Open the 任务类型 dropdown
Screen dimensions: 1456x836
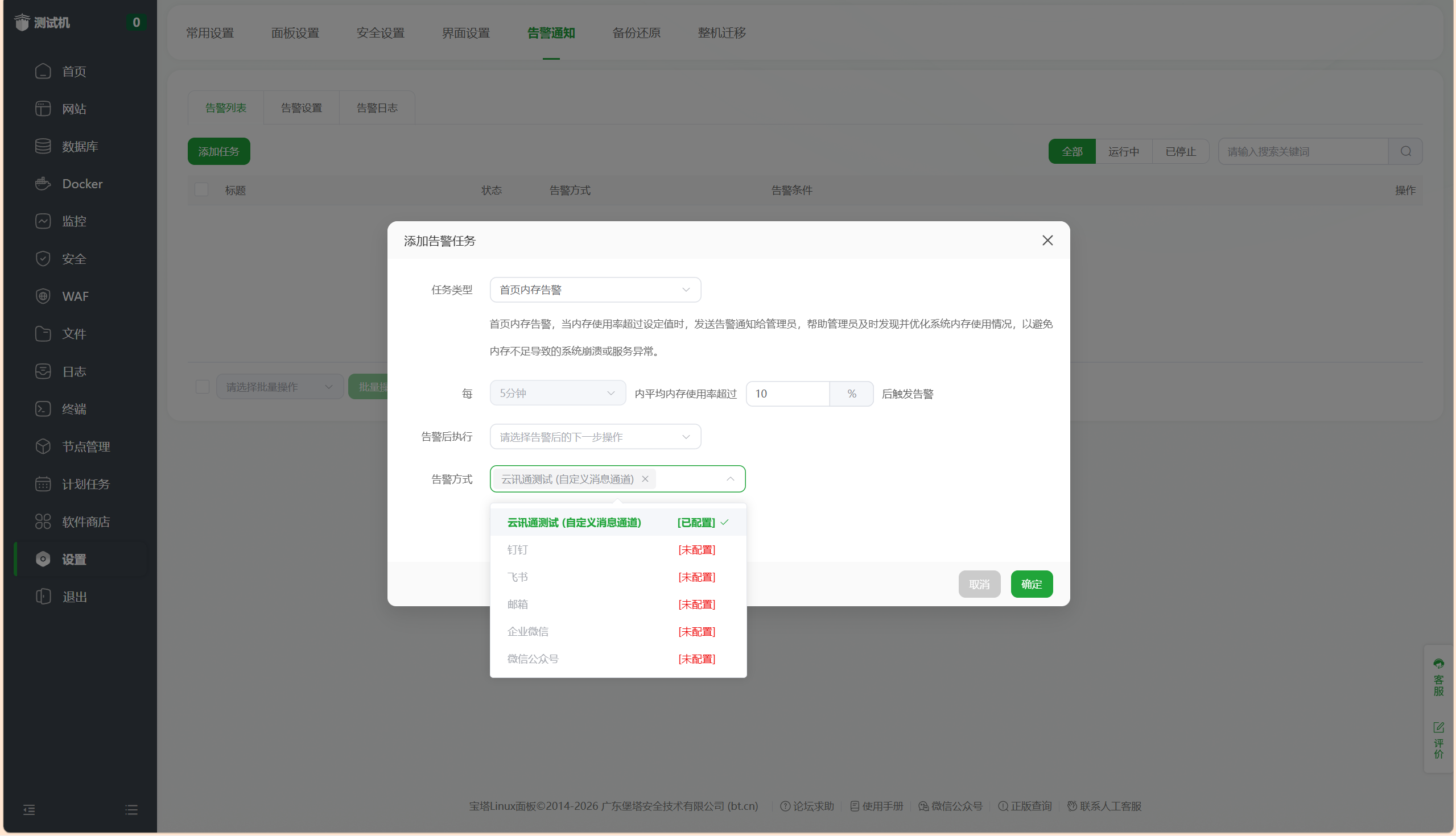(x=595, y=290)
